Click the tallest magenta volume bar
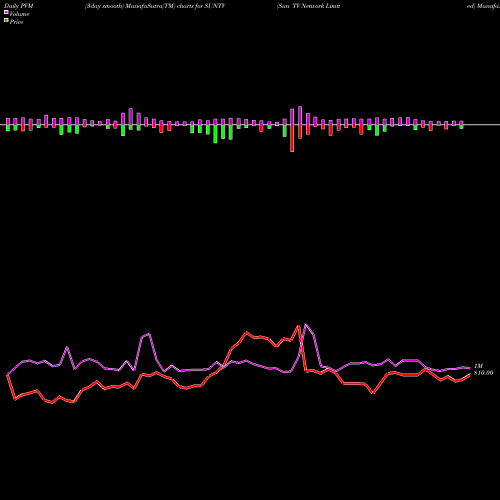 pos(300,115)
